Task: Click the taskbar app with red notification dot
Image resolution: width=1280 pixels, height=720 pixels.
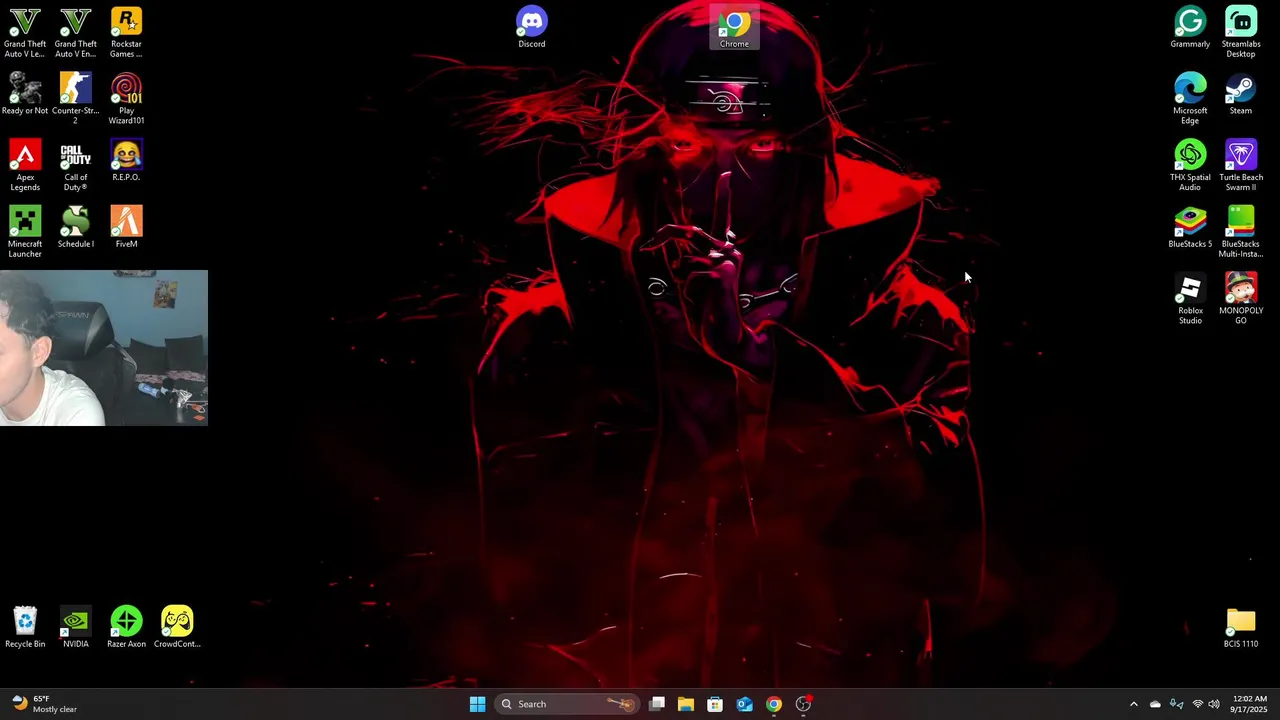Action: (803, 704)
